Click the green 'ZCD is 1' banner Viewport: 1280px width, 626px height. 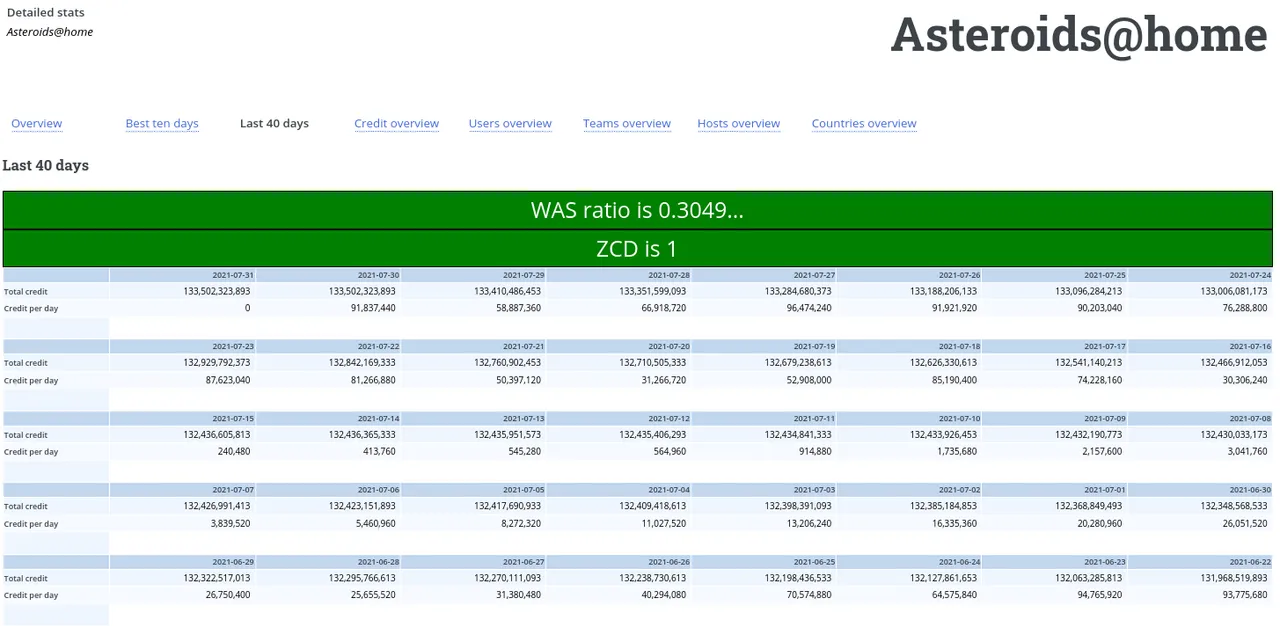point(637,248)
